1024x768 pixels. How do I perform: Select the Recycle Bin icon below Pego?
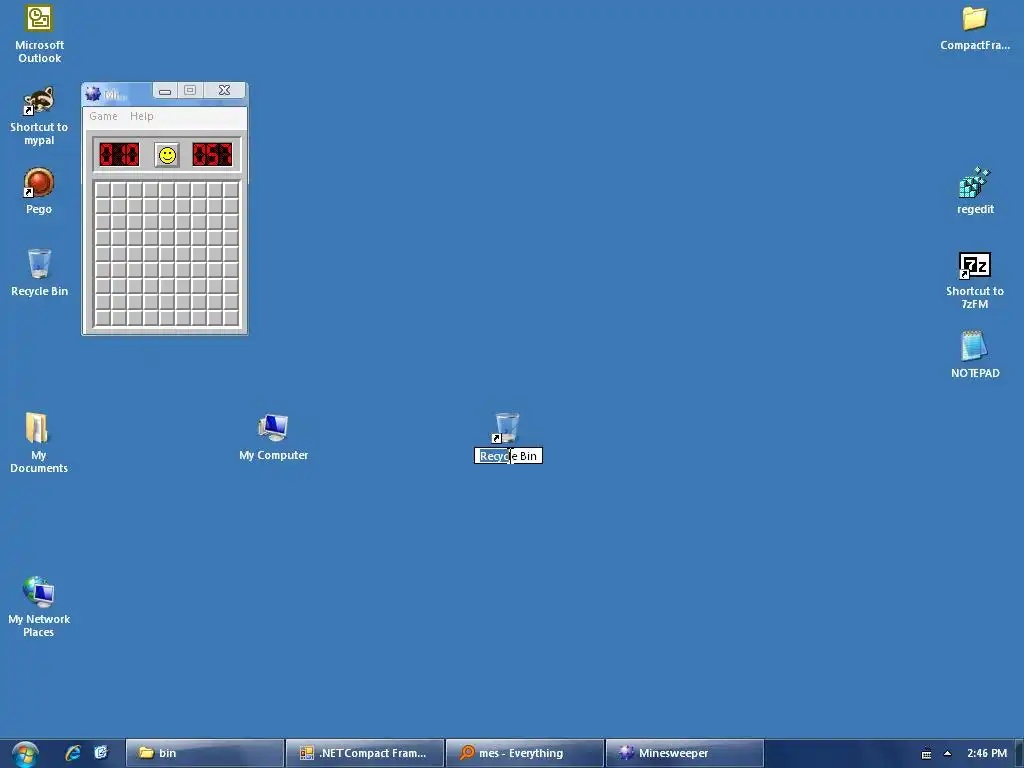[x=39, y=264]
